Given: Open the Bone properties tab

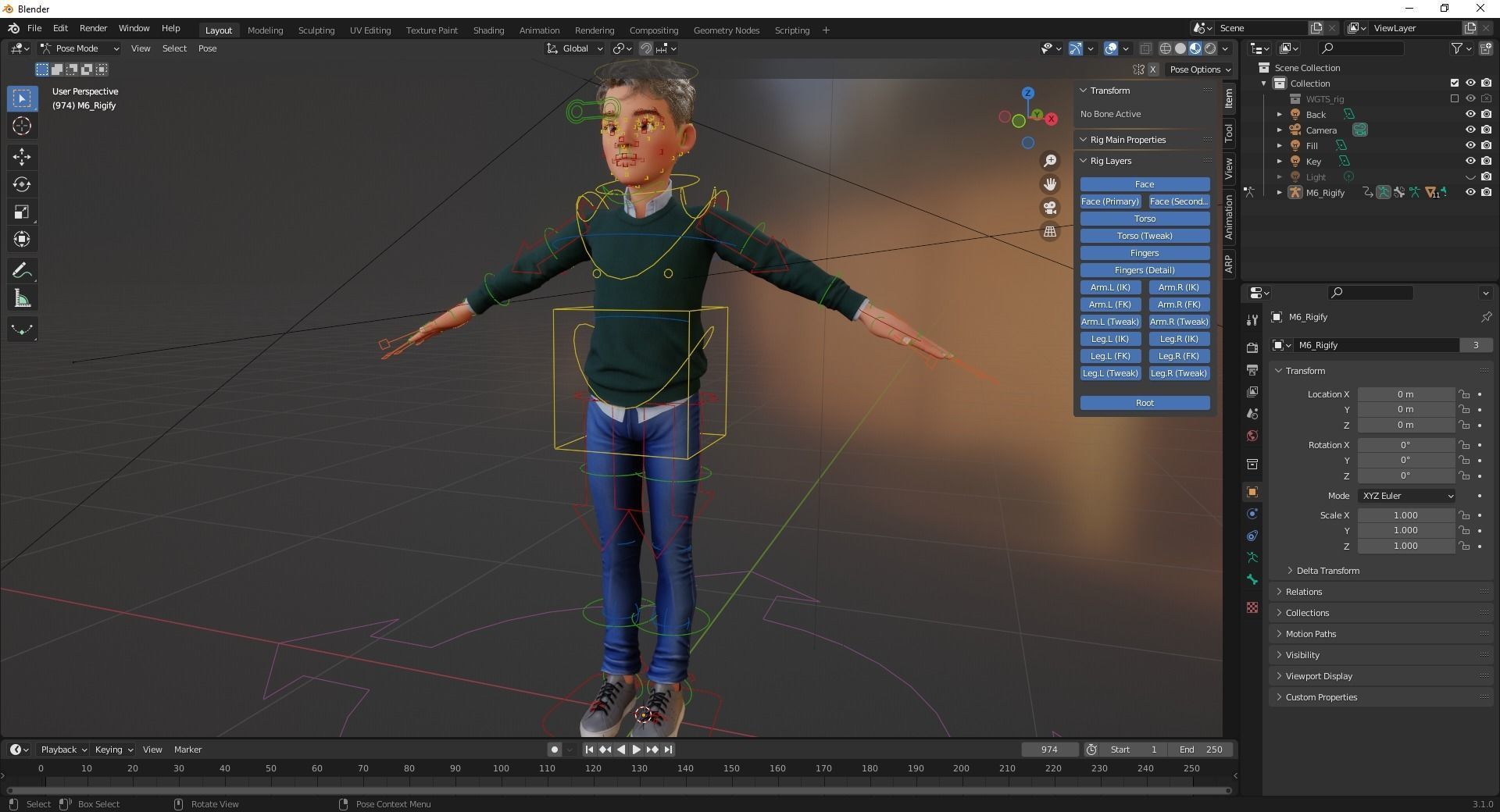Looking at the screenshot, I should pyautogui.click(x=1252, y=579).
